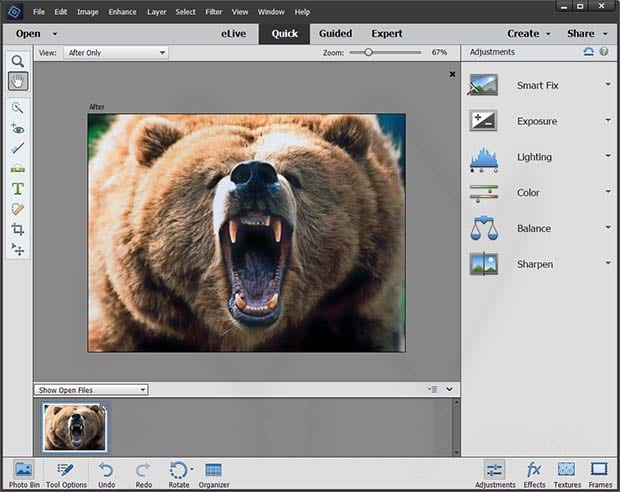Viewport: 620px width, 492px height.
Task: Toggle the Tool Options panel
Action: [66, 474]
